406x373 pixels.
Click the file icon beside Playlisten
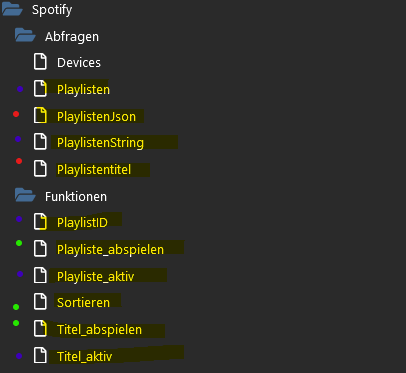[x=40, y=89]
